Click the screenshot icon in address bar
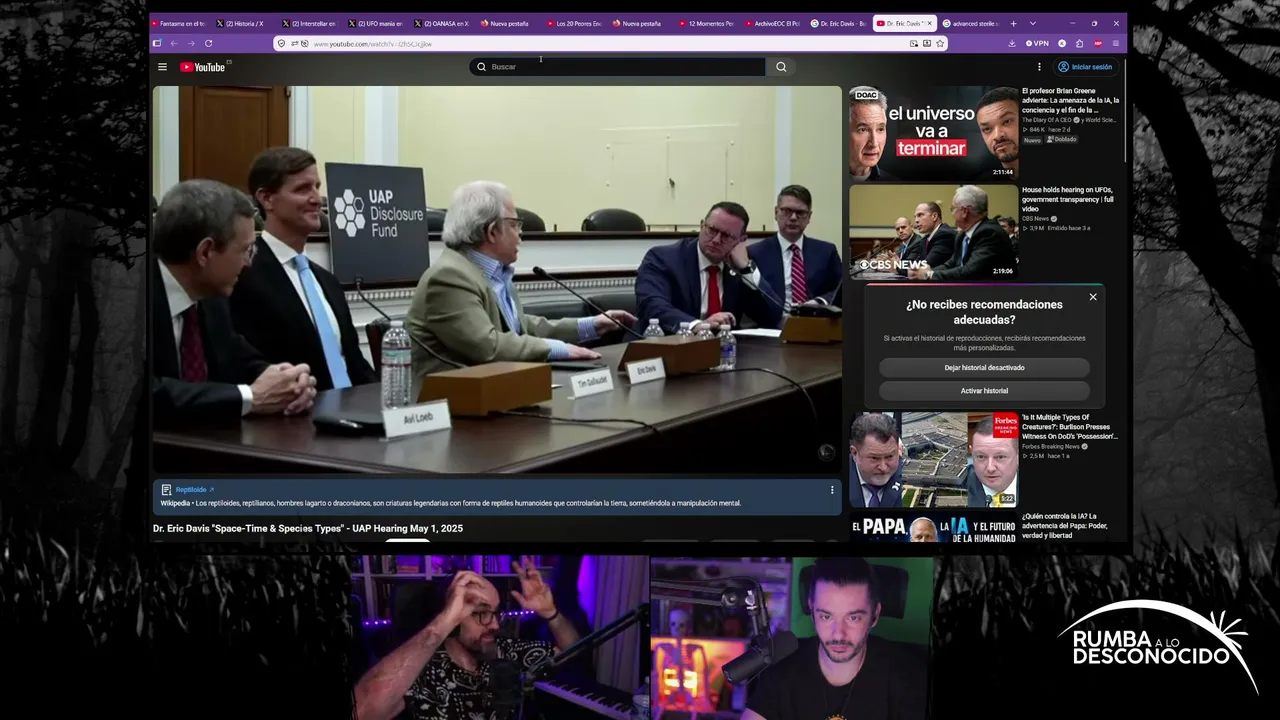Viewport: 1280px width, 720px height. (927, 43)
